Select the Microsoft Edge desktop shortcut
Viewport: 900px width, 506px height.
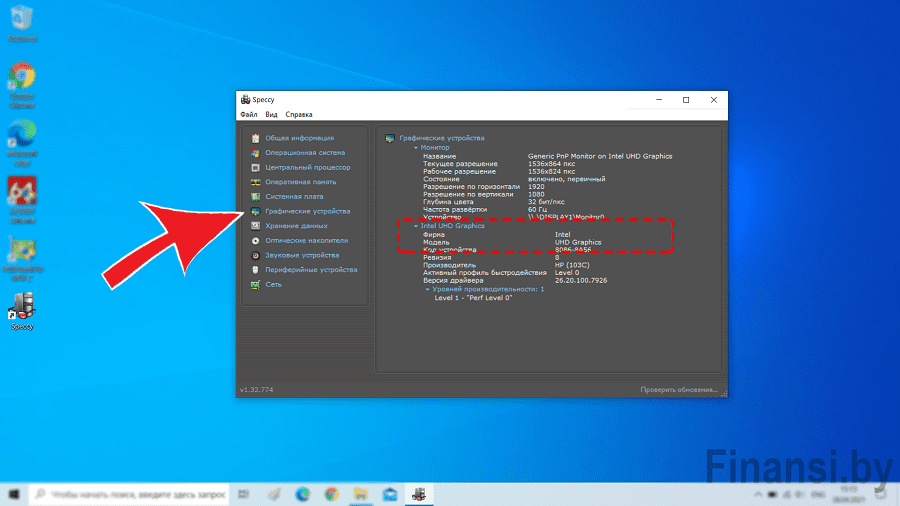[x=22, y=142]
